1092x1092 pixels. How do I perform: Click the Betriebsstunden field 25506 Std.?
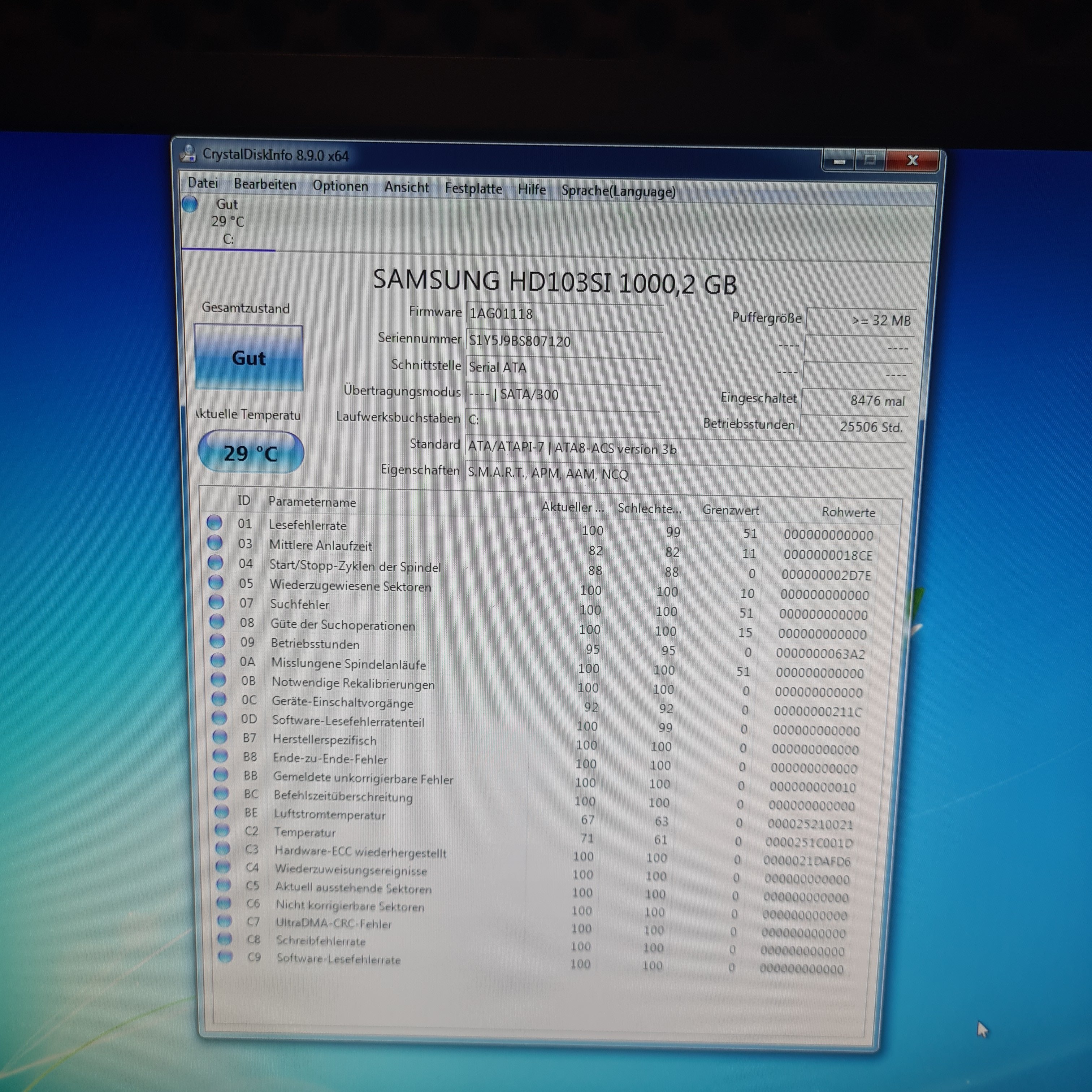[x=854, y=426]
